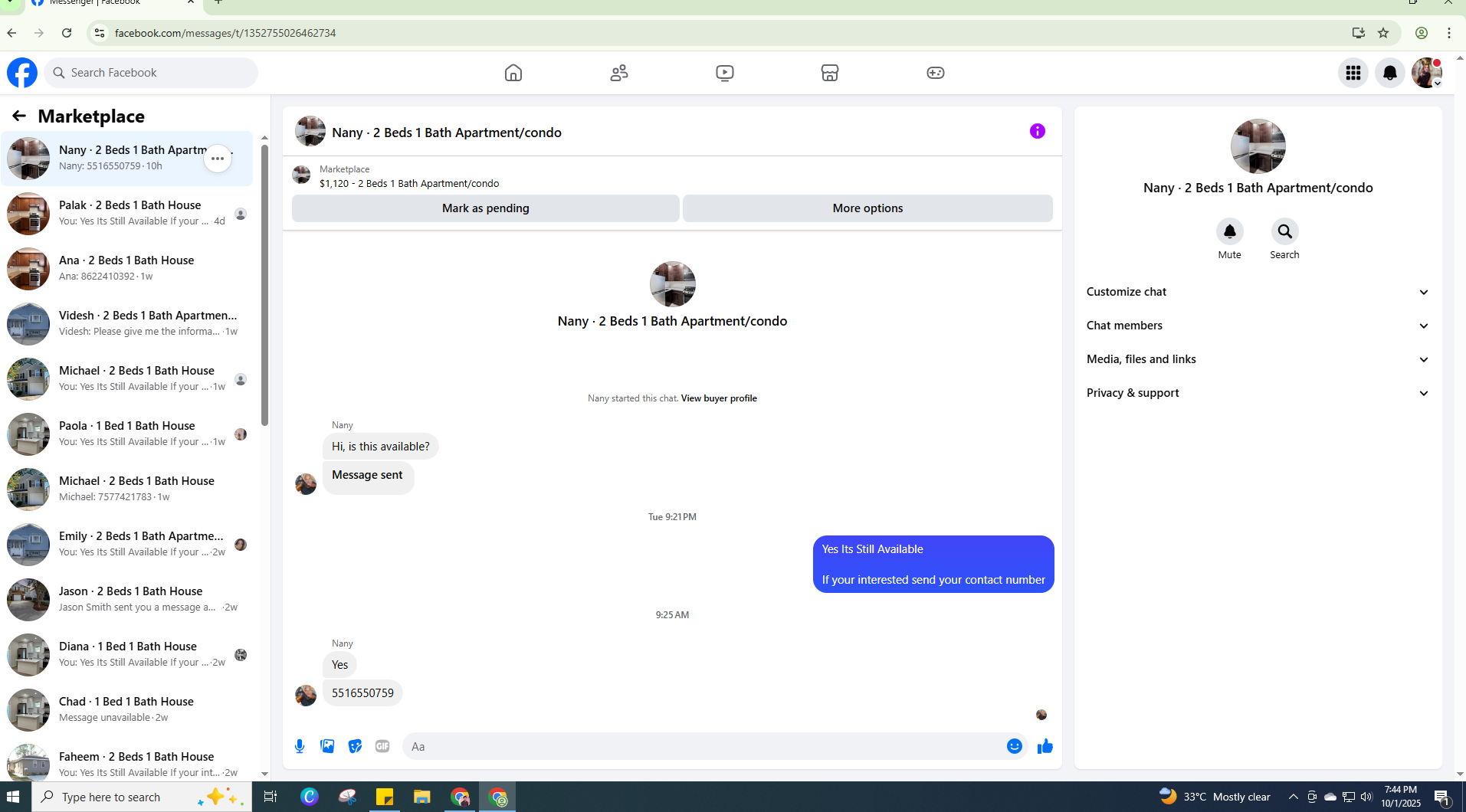Open the Marketplace tab icon
This screenshot has width=1466, height=812.
click(830, 73)
